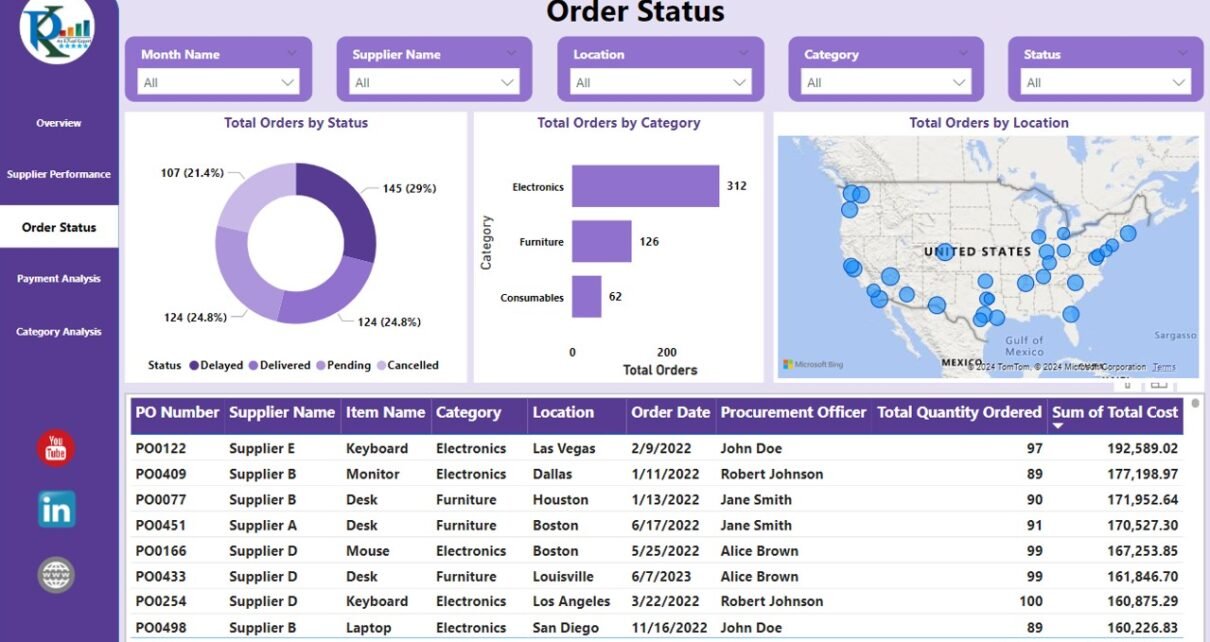This screenshot has width=1210, height=642.
Task: Expand the Month Name dropdown
Action: pyautogui.click(x=288, y=83)
